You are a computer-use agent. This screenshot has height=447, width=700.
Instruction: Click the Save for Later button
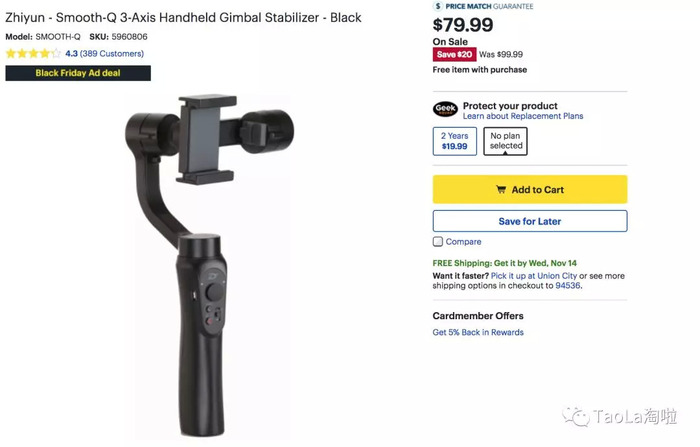pos(530,221)
